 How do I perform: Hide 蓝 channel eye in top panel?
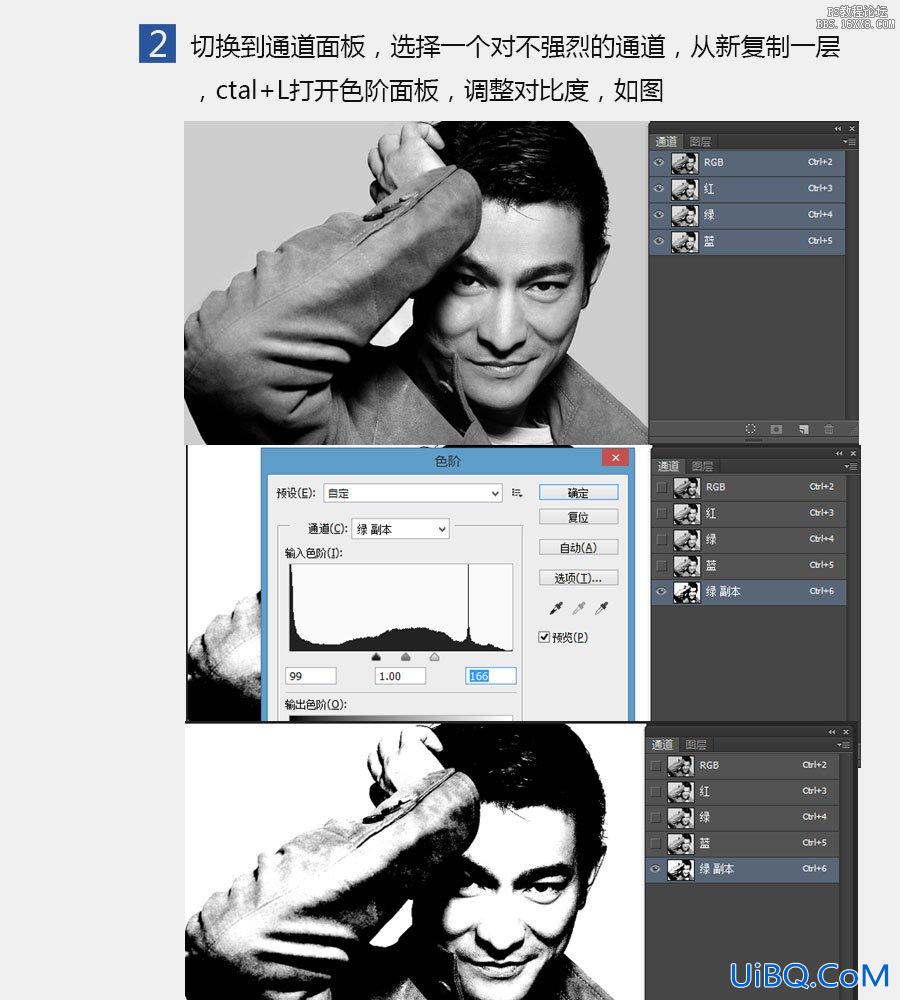coord(659,241)
